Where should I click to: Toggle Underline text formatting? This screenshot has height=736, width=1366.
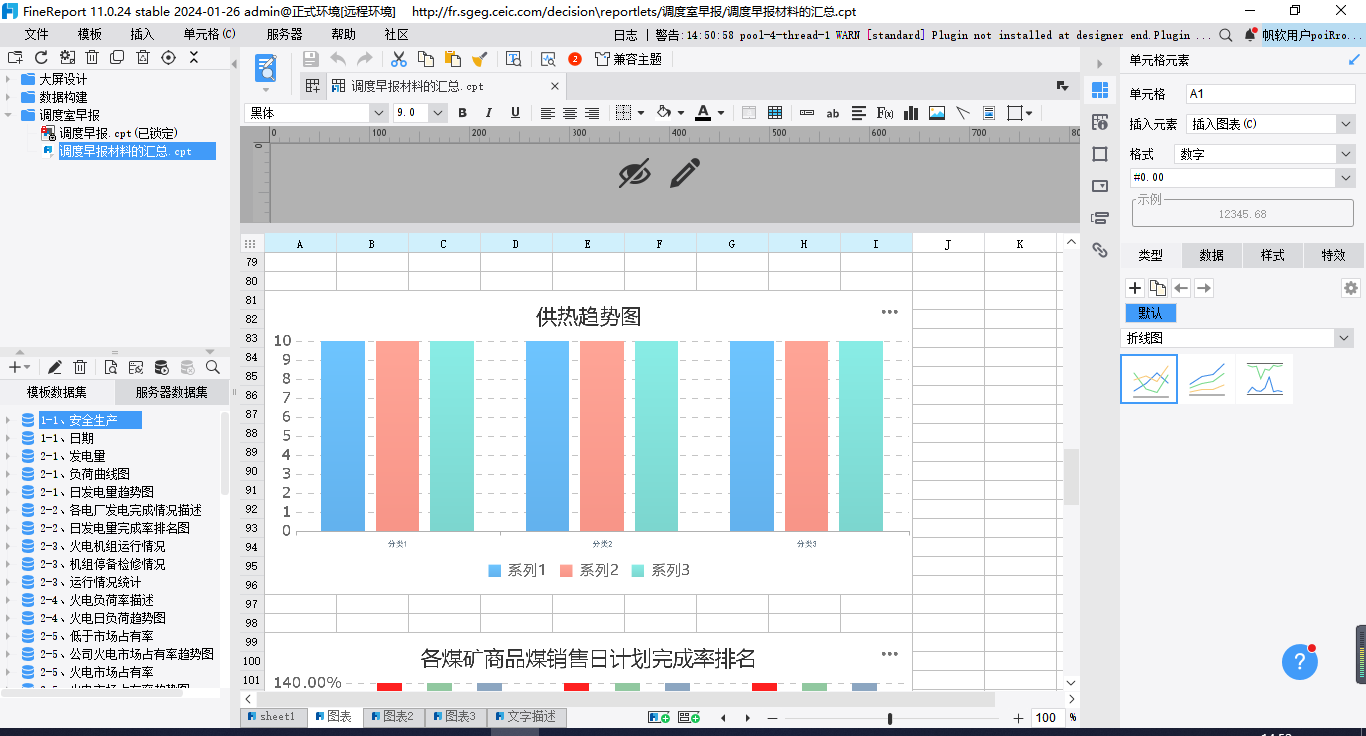pos(516,113)
